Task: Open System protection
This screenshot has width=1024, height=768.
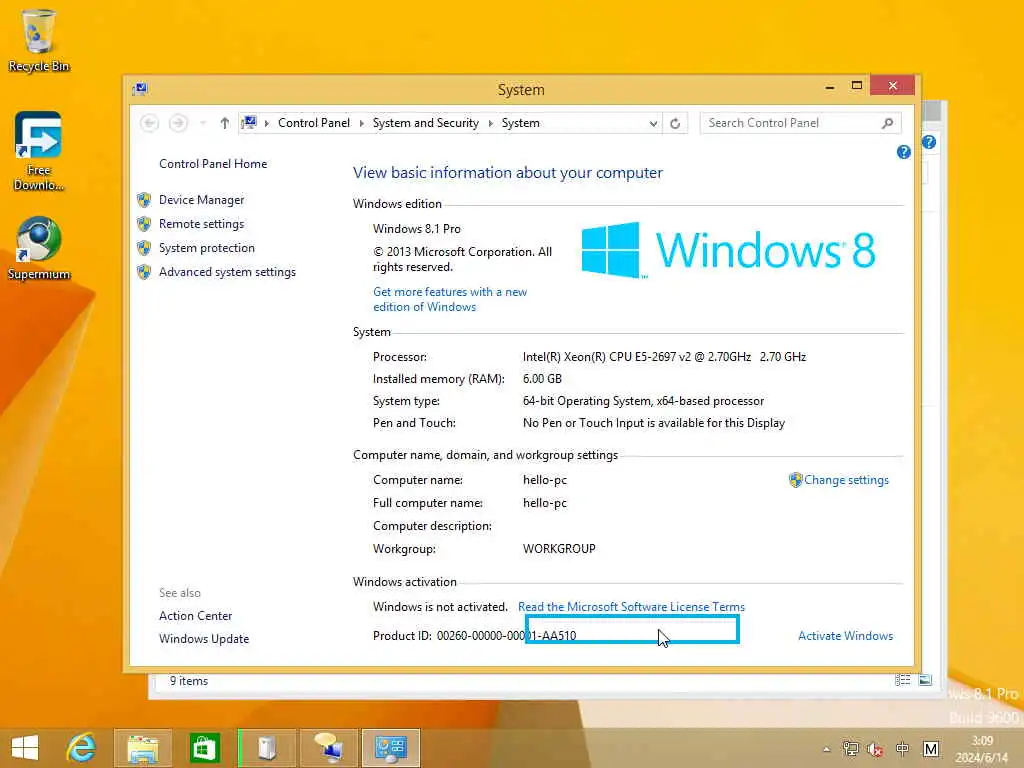Action: pos(206,248)
